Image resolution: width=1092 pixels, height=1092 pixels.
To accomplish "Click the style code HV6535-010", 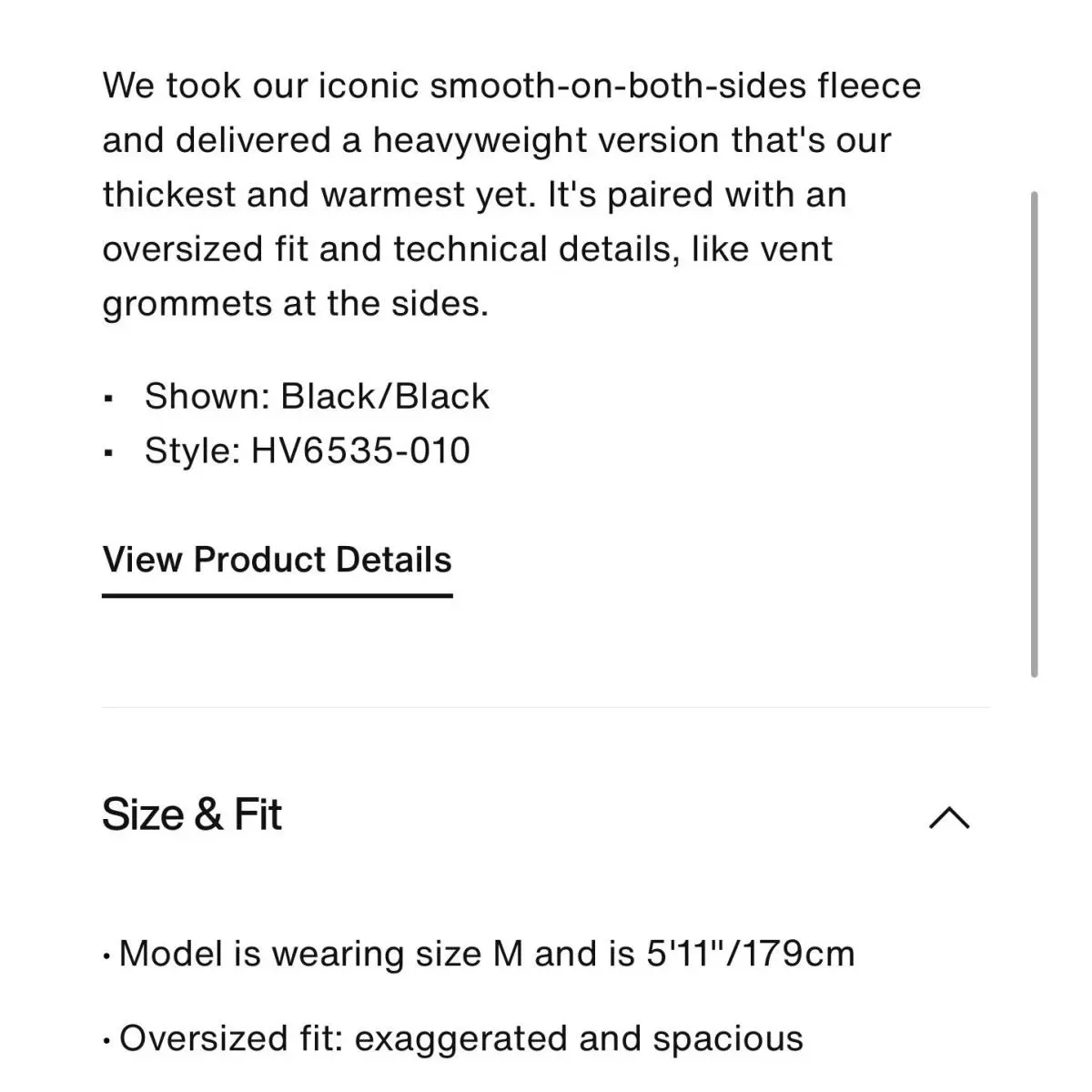I will 360,450.
